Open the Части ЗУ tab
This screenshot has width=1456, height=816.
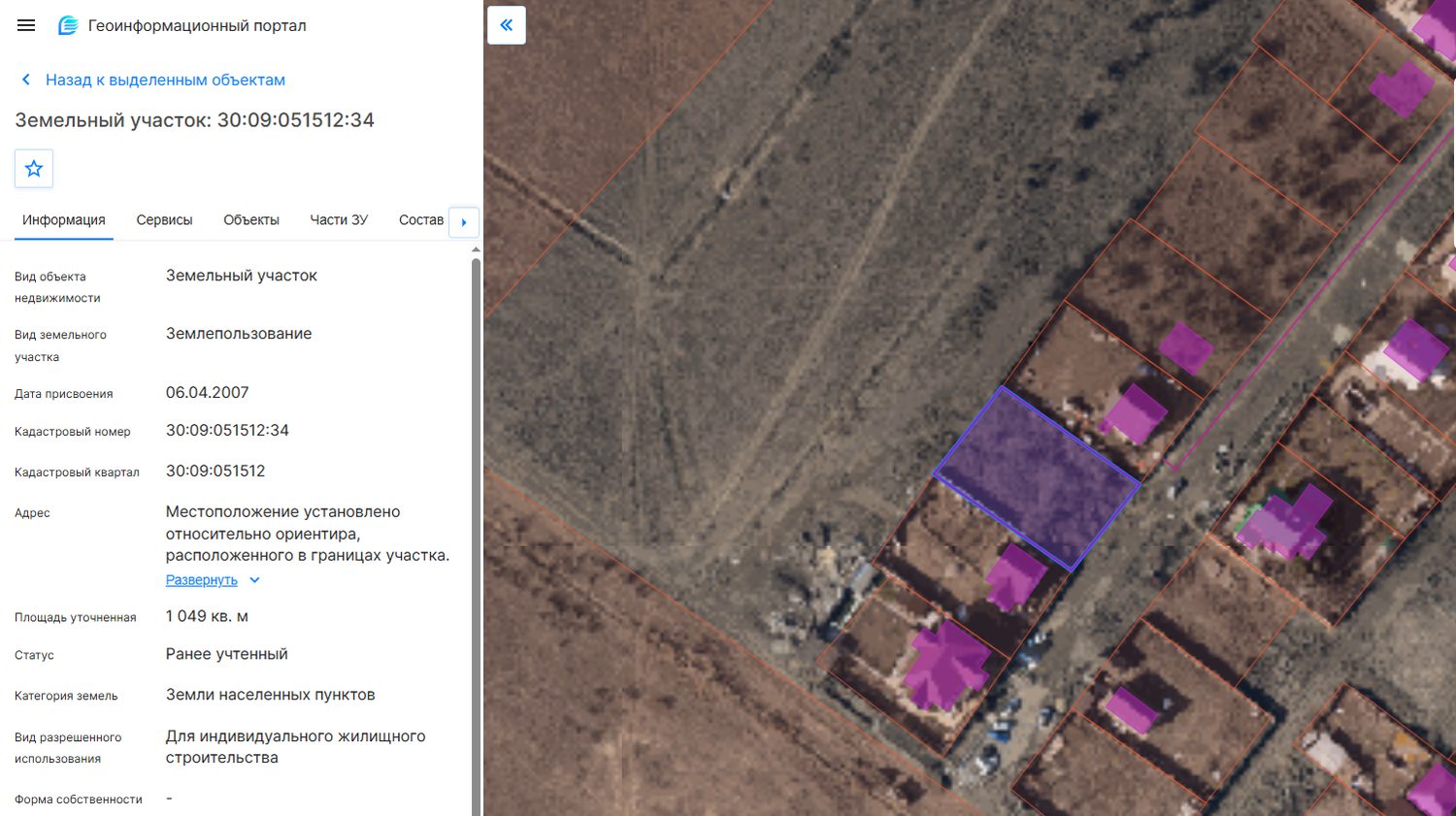[339, 220]
